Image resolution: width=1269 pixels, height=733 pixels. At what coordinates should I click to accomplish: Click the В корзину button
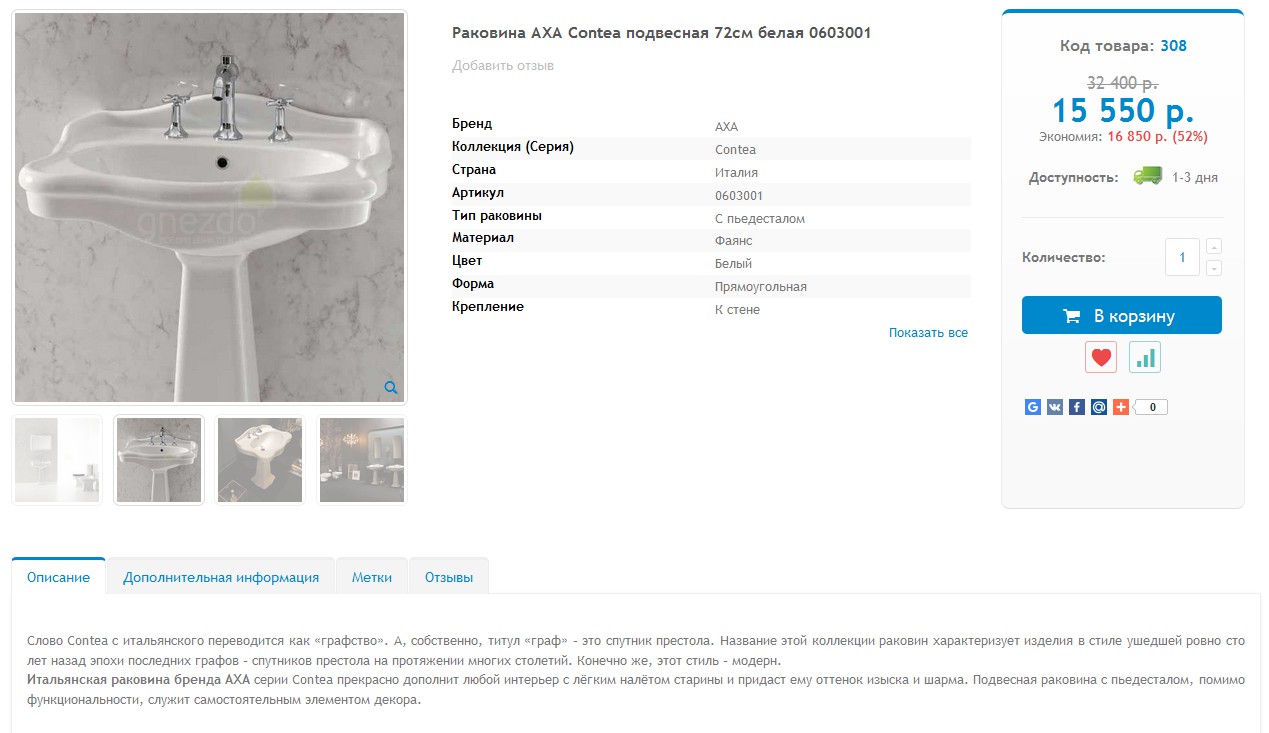(1122, 315)
